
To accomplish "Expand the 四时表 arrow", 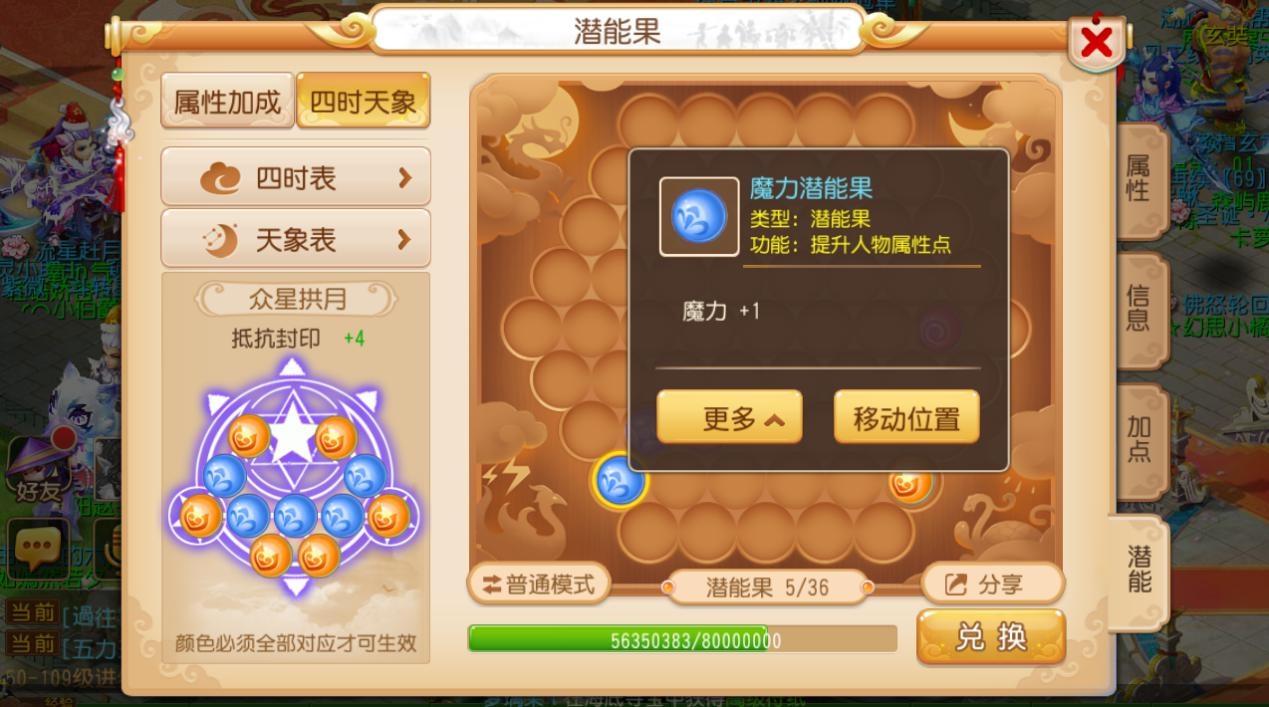I will (x=405, y=178).
